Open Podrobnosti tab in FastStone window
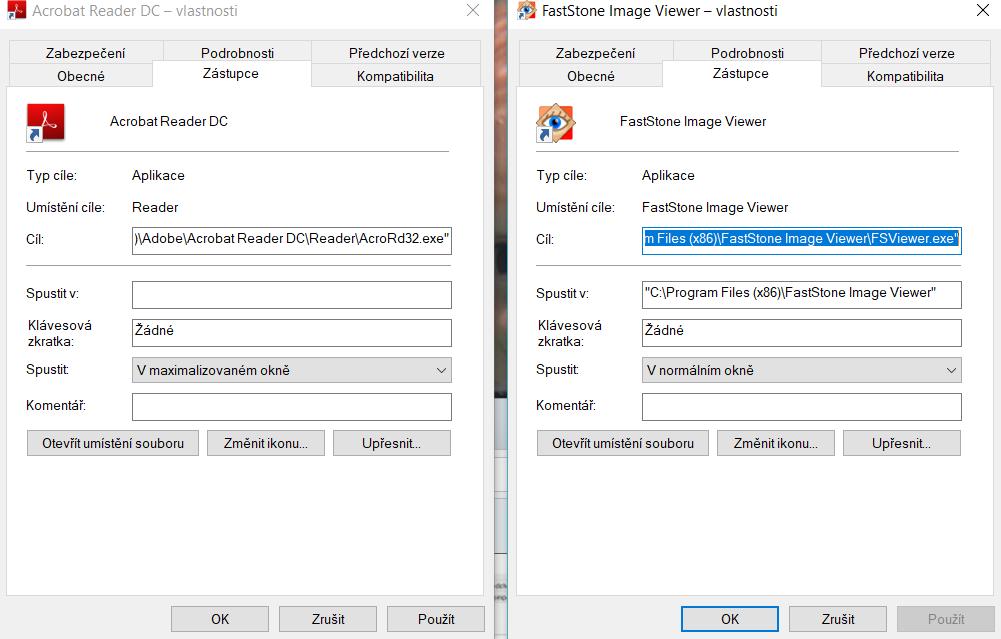 coord(747,53)
